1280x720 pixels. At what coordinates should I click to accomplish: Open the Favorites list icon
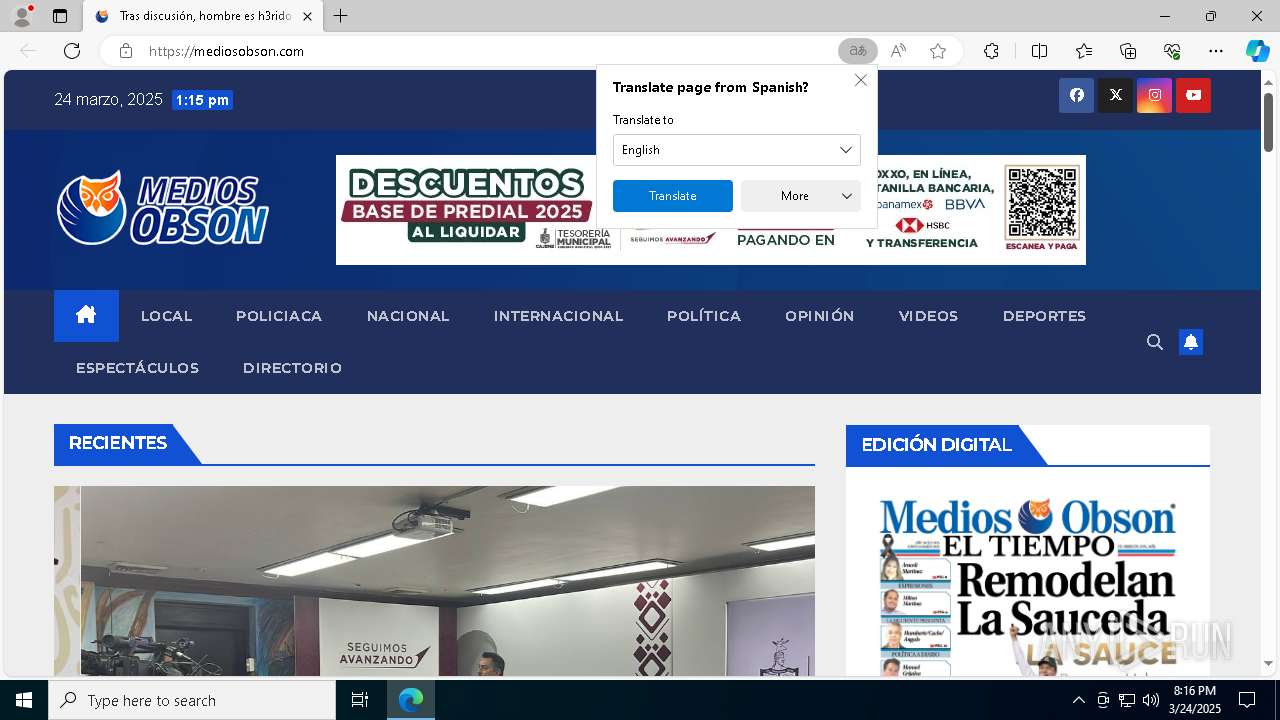point(1084,51)
